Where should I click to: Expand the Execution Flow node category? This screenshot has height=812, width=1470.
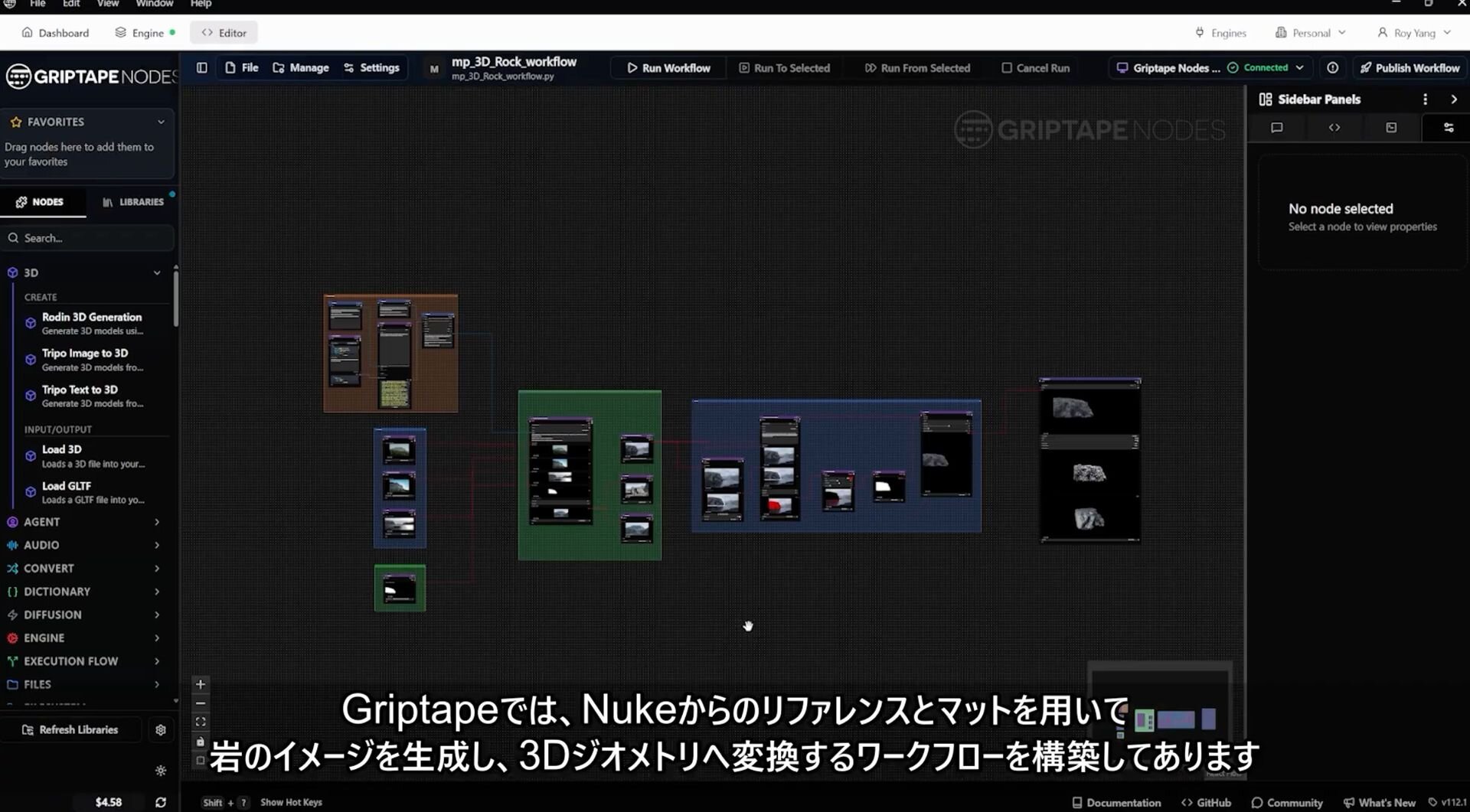(157, 661)
